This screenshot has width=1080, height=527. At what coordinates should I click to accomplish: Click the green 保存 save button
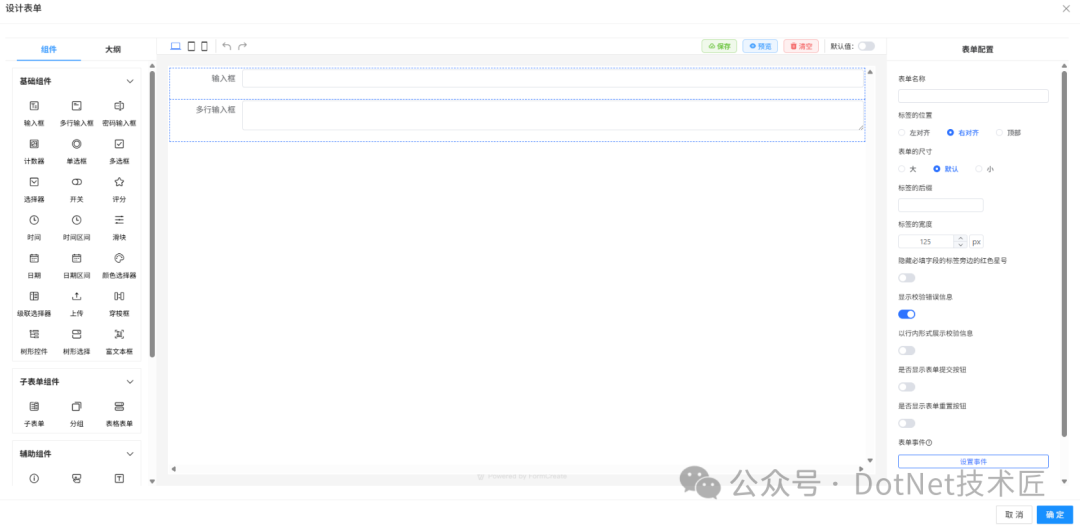pos(719,46)
